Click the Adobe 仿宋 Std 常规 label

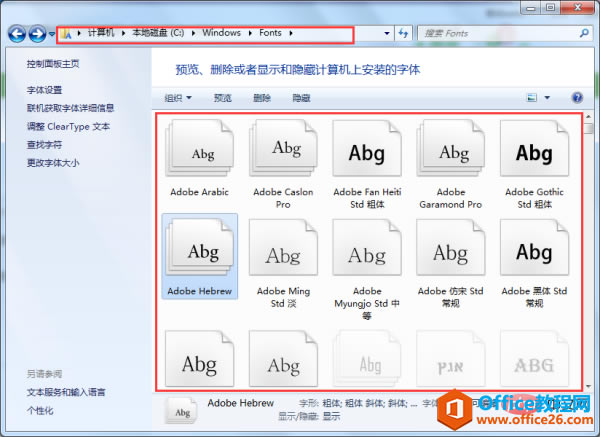451,297
